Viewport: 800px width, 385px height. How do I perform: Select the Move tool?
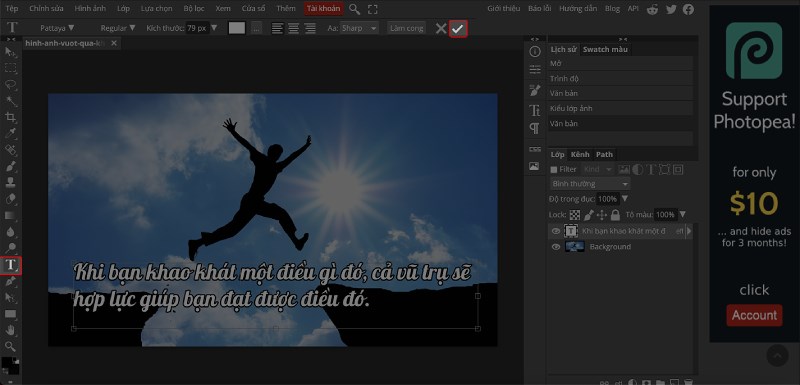click(x=10, y=52)
